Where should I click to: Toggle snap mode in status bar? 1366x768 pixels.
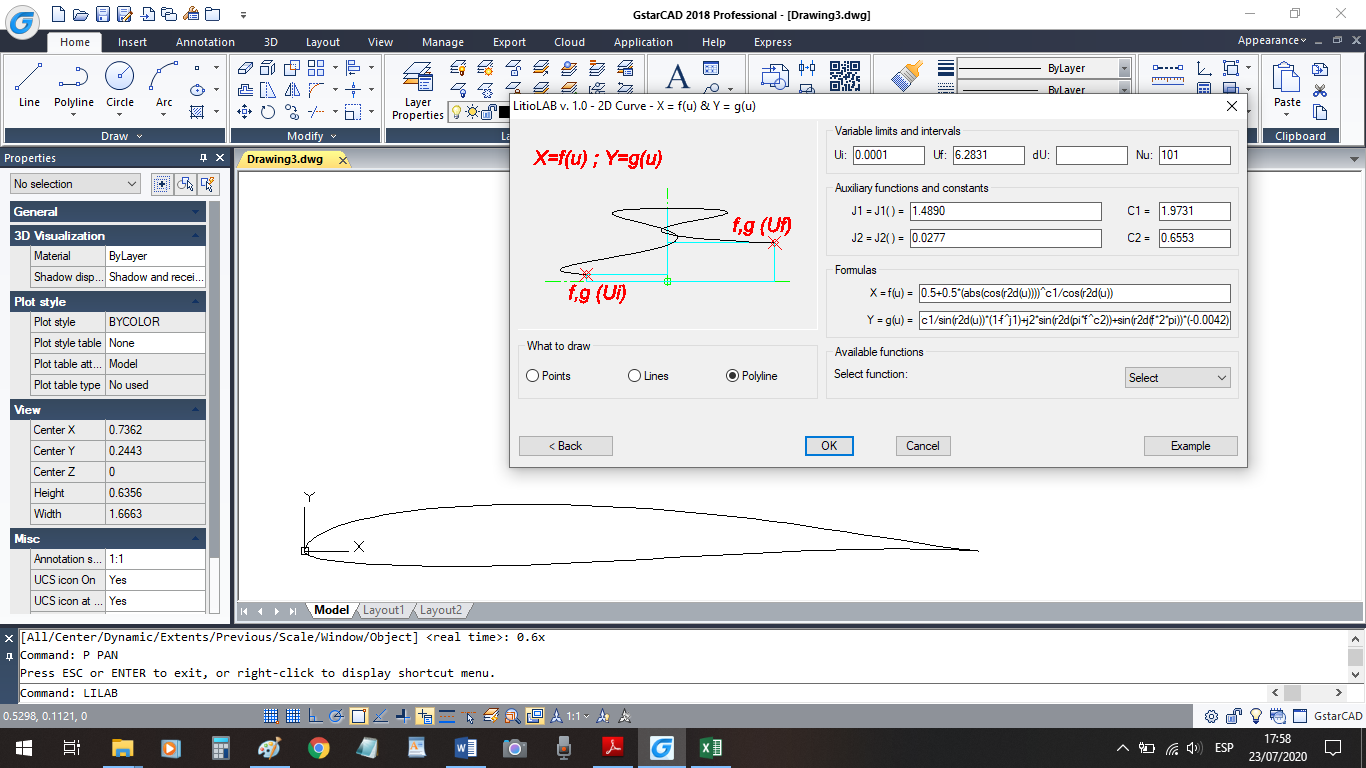click(x=271, y=716)
